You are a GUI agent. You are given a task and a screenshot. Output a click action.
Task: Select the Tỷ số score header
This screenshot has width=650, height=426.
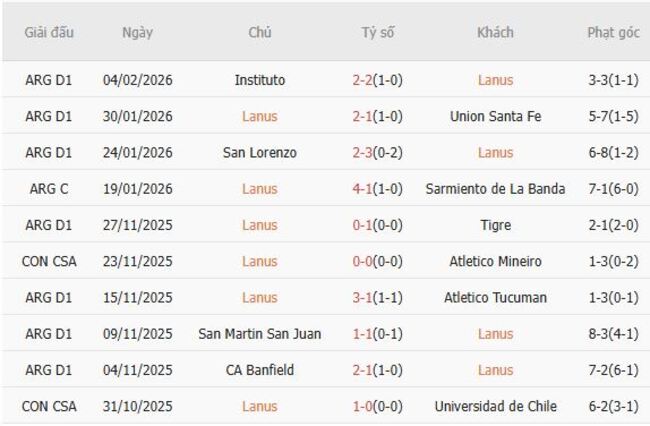(378, 33)
